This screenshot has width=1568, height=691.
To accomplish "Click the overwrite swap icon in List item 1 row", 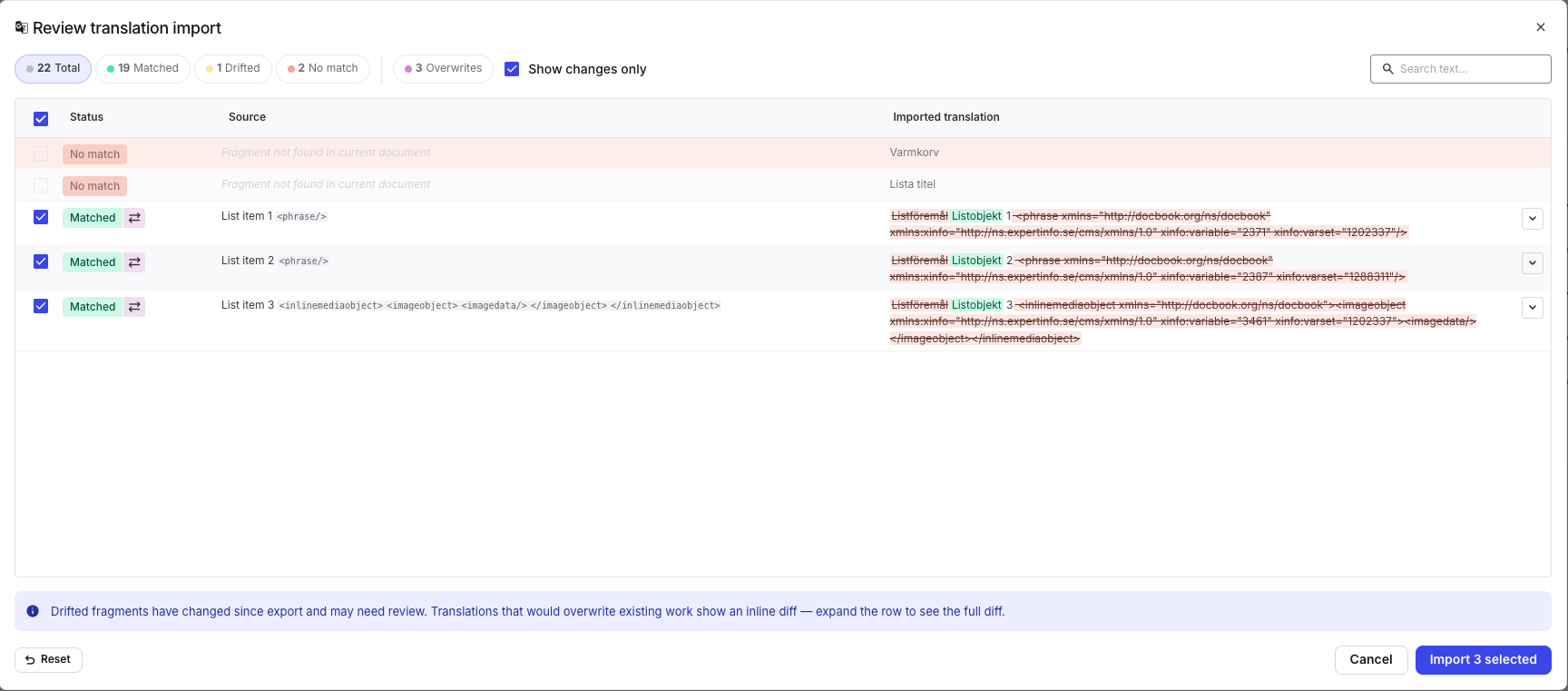I will [134, 218].
